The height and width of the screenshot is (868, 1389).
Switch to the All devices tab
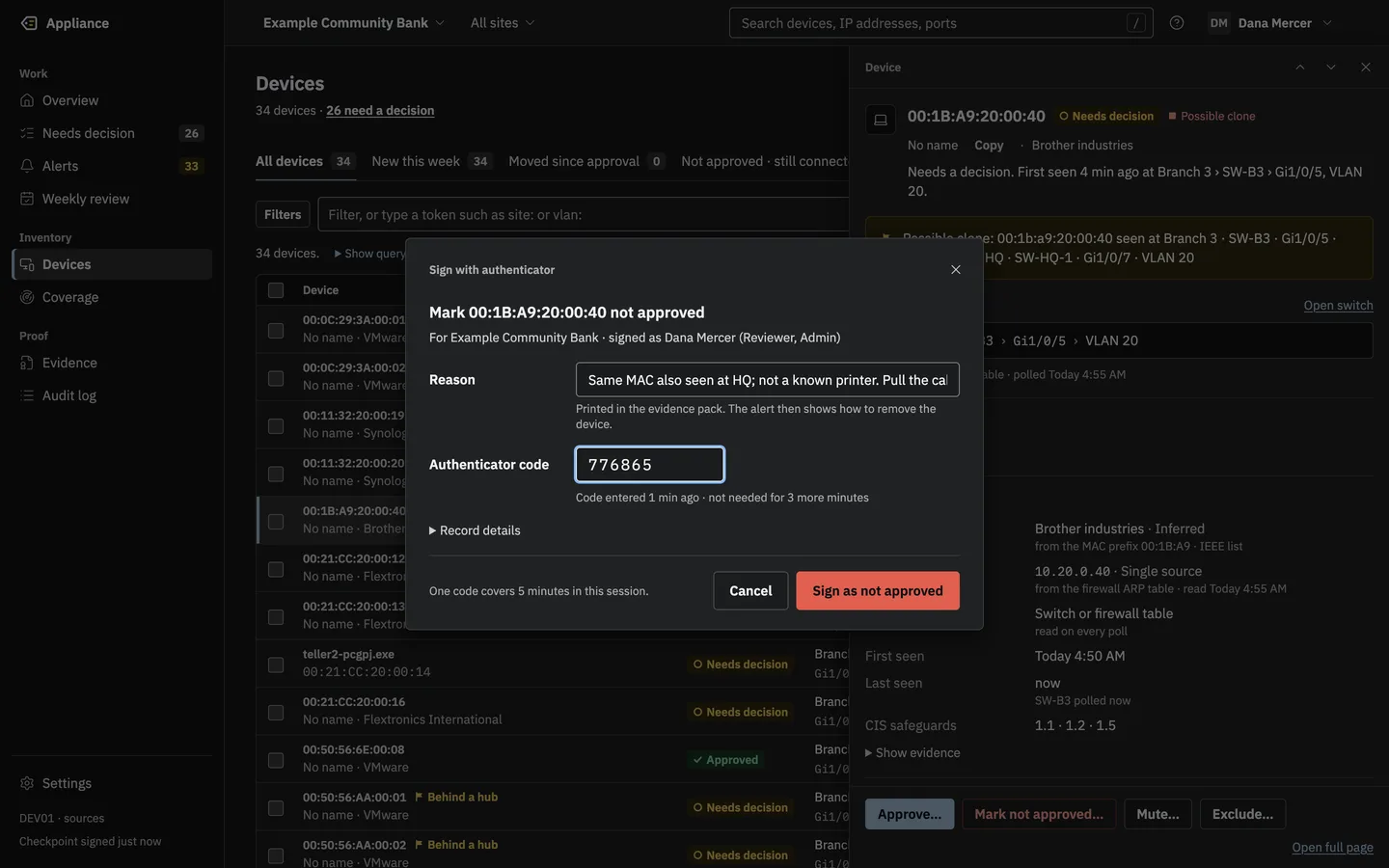click(306, 161)
